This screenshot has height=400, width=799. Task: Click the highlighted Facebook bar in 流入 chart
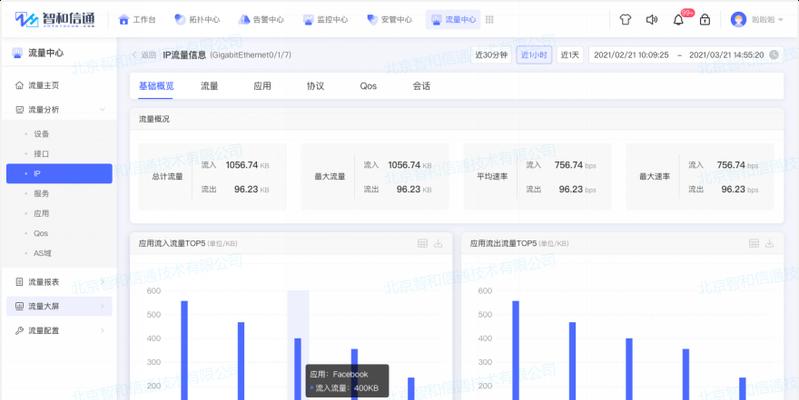298,369
